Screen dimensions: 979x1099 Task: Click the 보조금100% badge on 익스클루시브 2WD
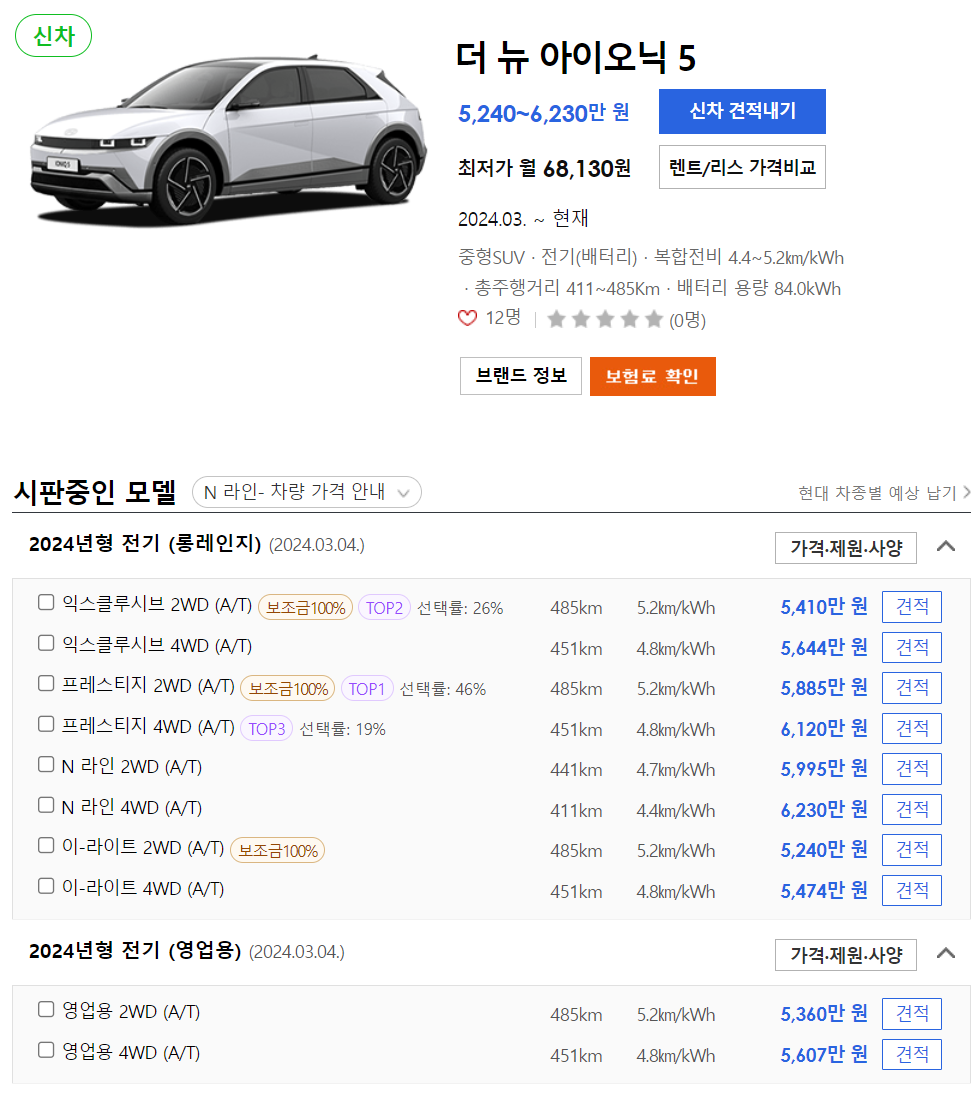(x=306, y=608)
